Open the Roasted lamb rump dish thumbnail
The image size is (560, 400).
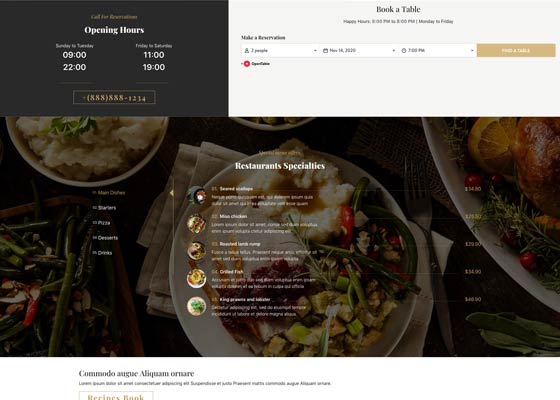click(x=196, y=251)
